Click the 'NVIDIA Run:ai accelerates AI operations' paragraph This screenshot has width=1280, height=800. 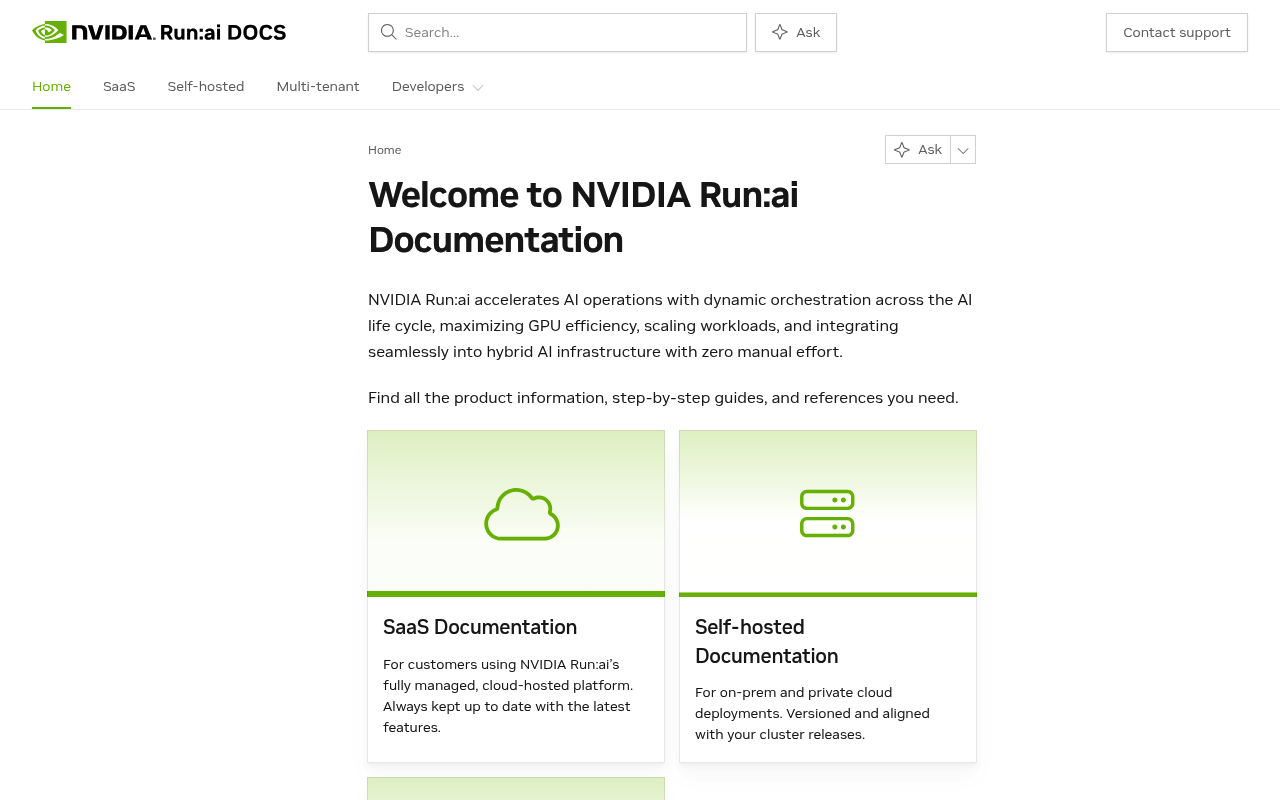pos(670,326)
